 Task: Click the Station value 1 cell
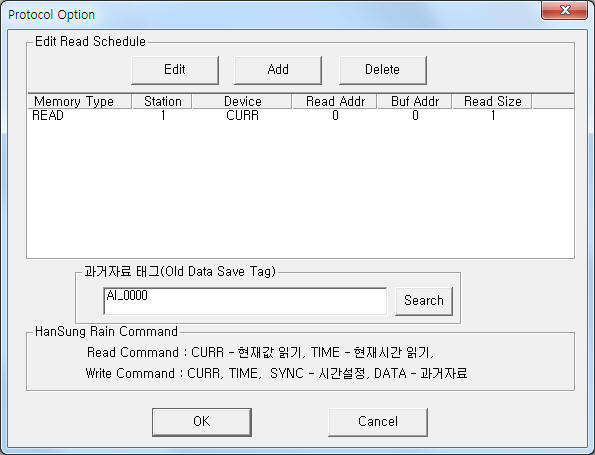click(163, 115)
